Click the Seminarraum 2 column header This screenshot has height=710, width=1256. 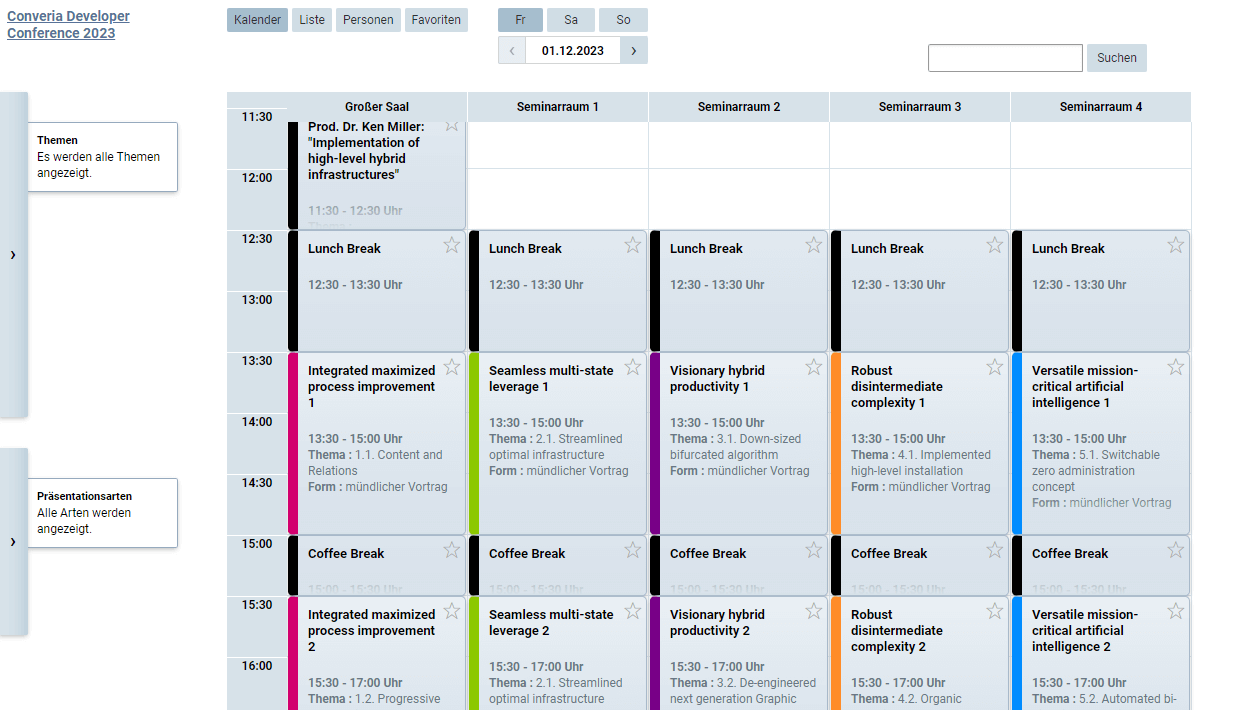pyautogui.click(x=739, y=107)
